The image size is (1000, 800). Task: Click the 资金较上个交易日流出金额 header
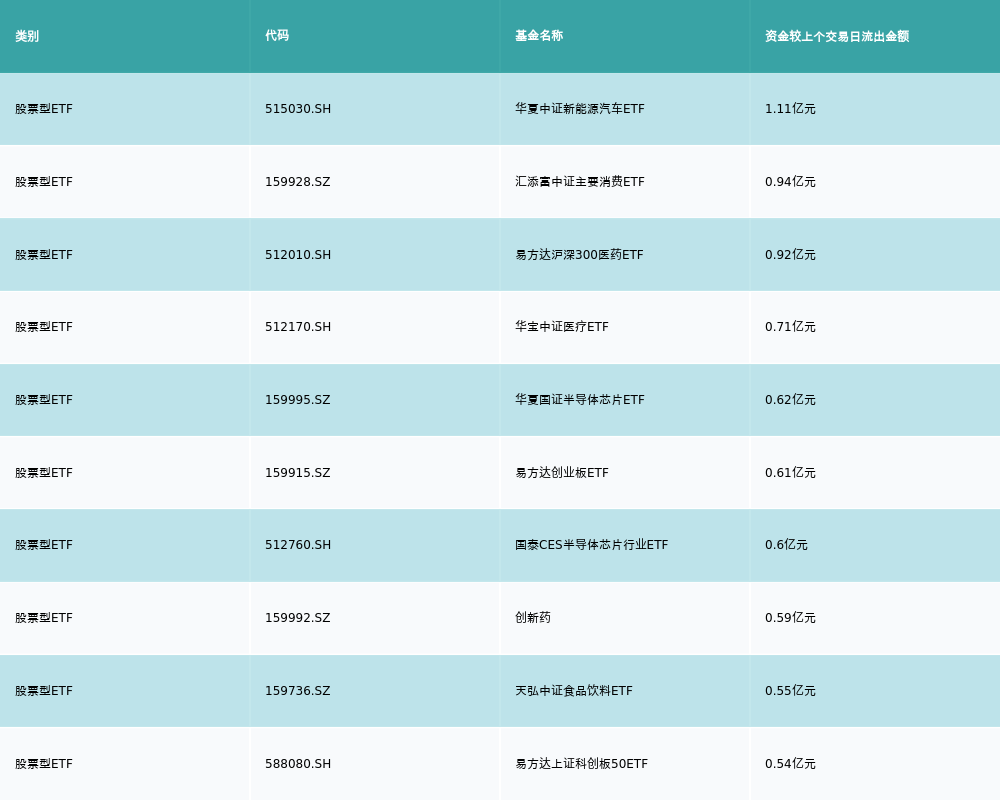tap(837, 36)
